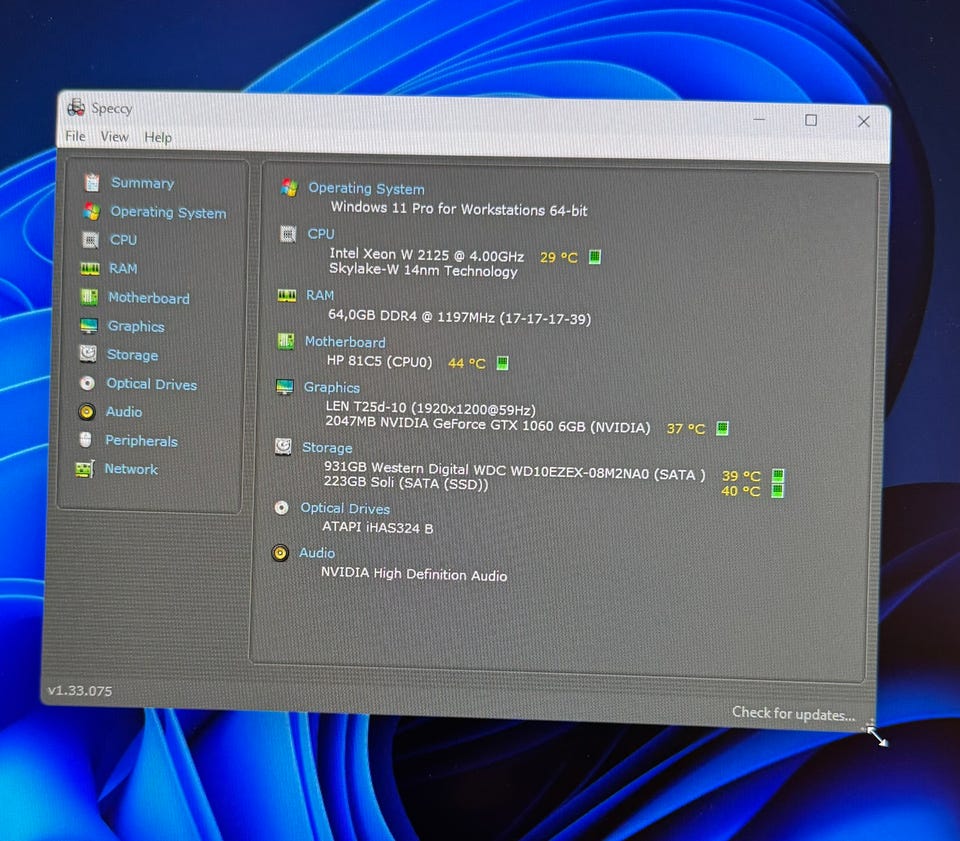Click the green temperature indicator next to 39 °C
The image size is (960, 841).
pos(778,475)
